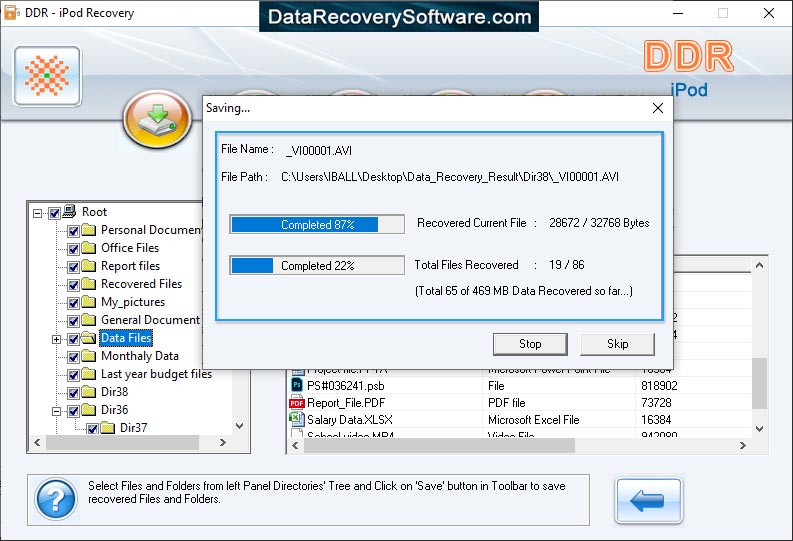Image resolution: width=793 pixels, height=541 pixels.
Task: Click the Office Files folder icon
Action: 89,248
